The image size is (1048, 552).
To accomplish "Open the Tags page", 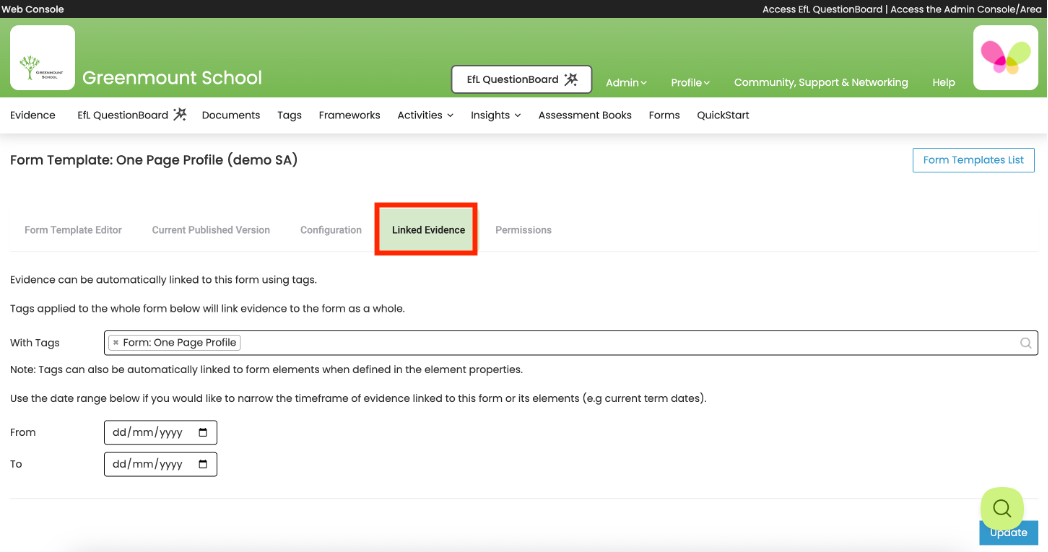I will tap(289, 115).
